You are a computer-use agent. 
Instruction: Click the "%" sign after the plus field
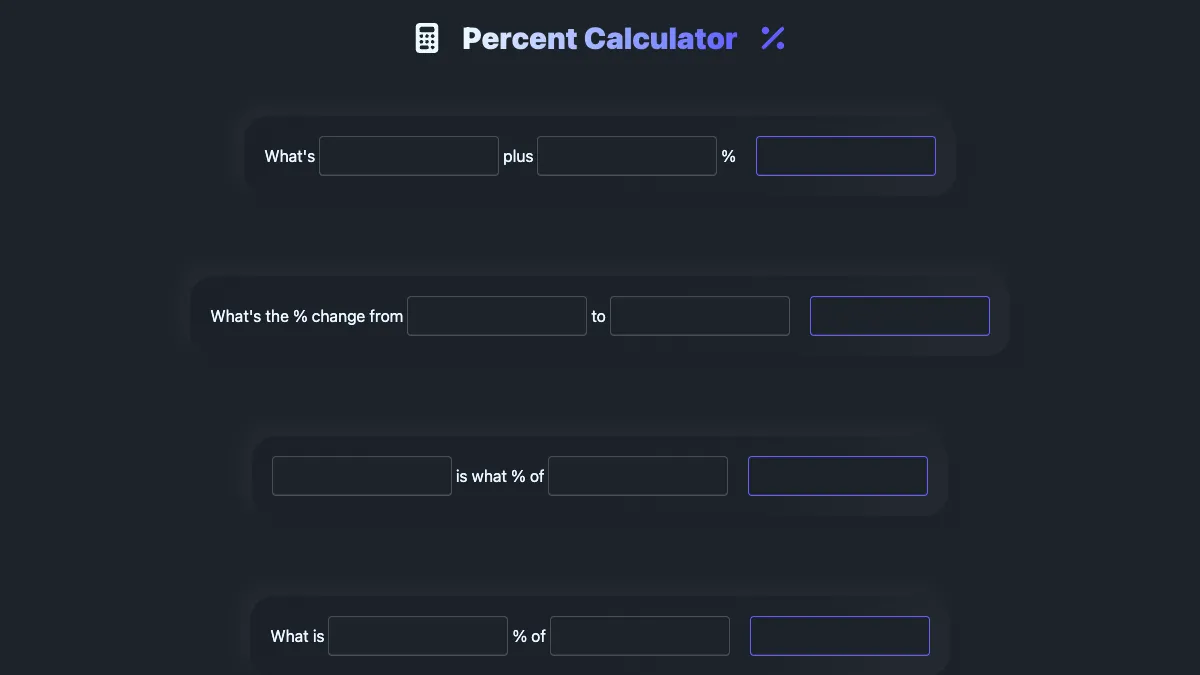point(728,157)
